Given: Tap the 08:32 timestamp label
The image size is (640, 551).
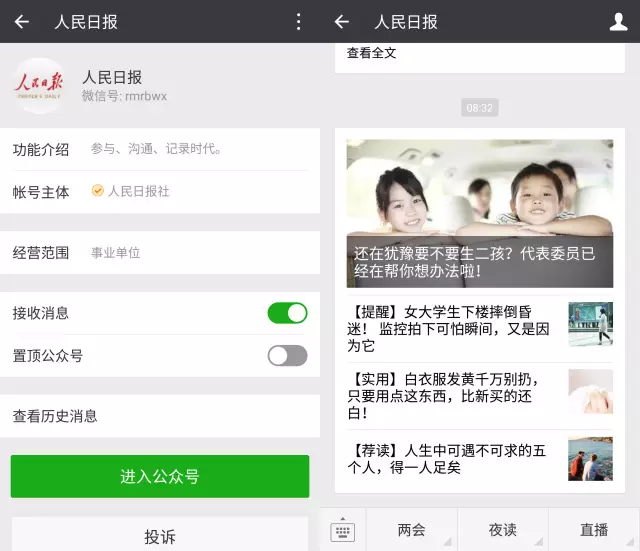Looking at the screenshot, I should click(x=480, y=108).
